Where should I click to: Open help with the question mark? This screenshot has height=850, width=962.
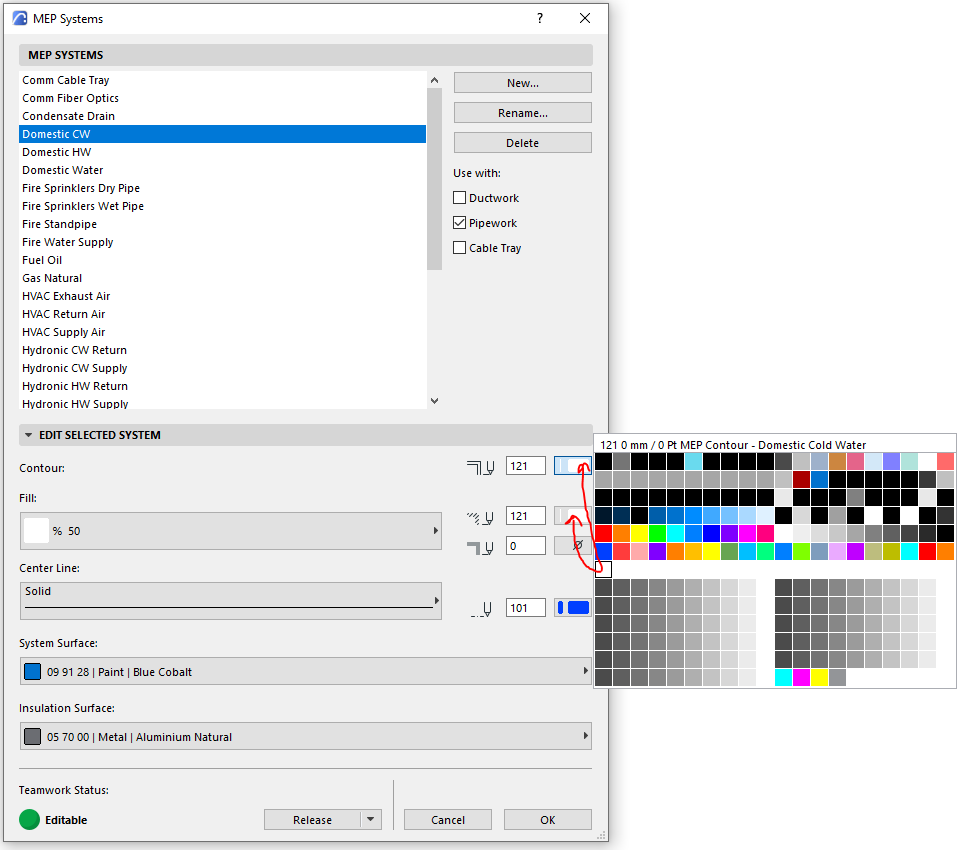[x=540, y=18]
